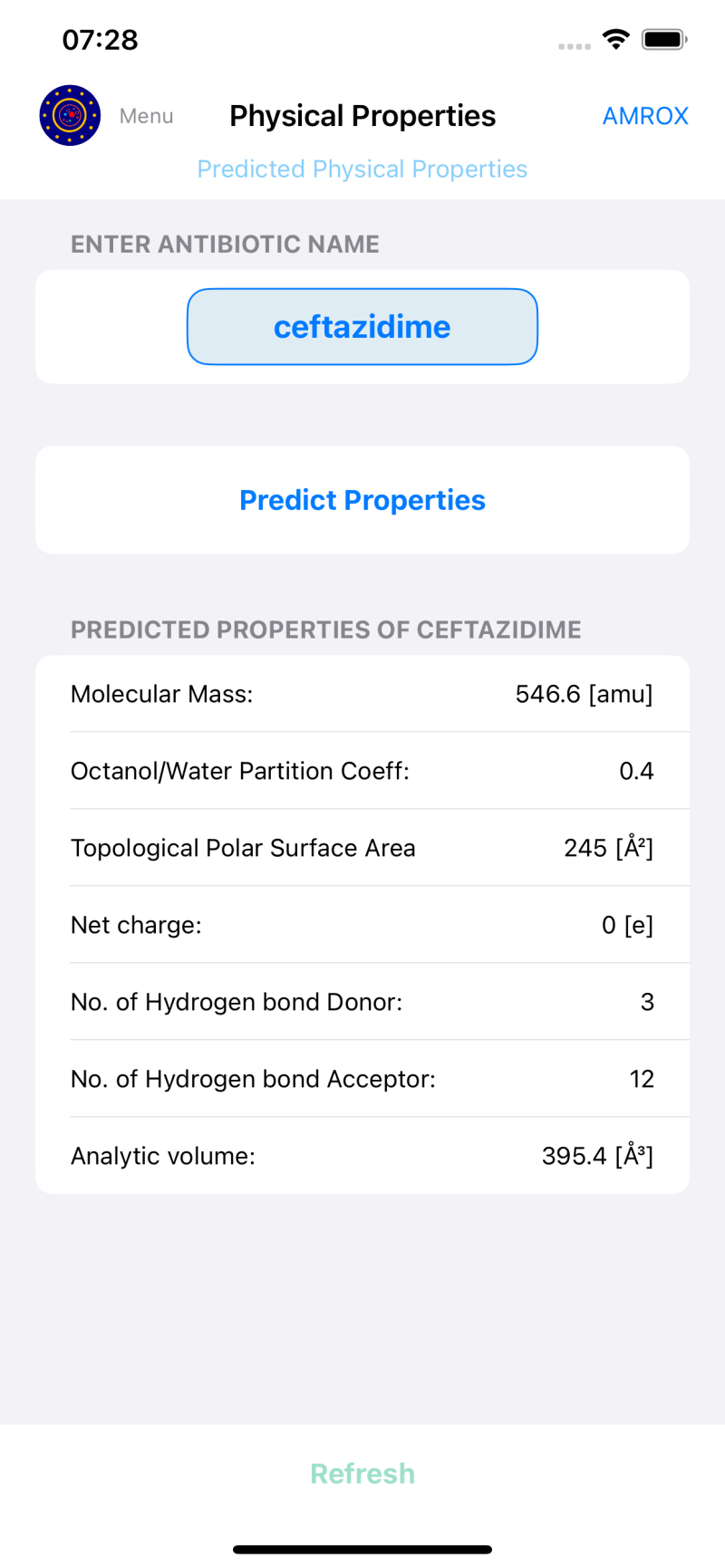Tap the ceftazidime antibiotic name field
The height and width of the screenshot is (1568, 725).
(362, 327)
